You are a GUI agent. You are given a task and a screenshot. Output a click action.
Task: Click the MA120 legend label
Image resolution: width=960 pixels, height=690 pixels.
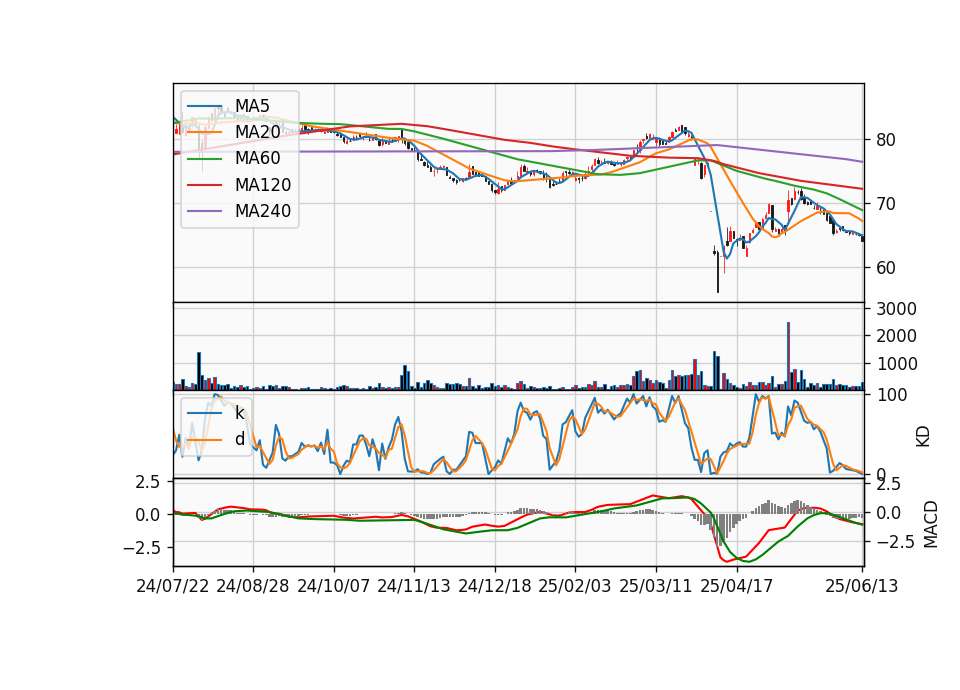pos(263,184)
